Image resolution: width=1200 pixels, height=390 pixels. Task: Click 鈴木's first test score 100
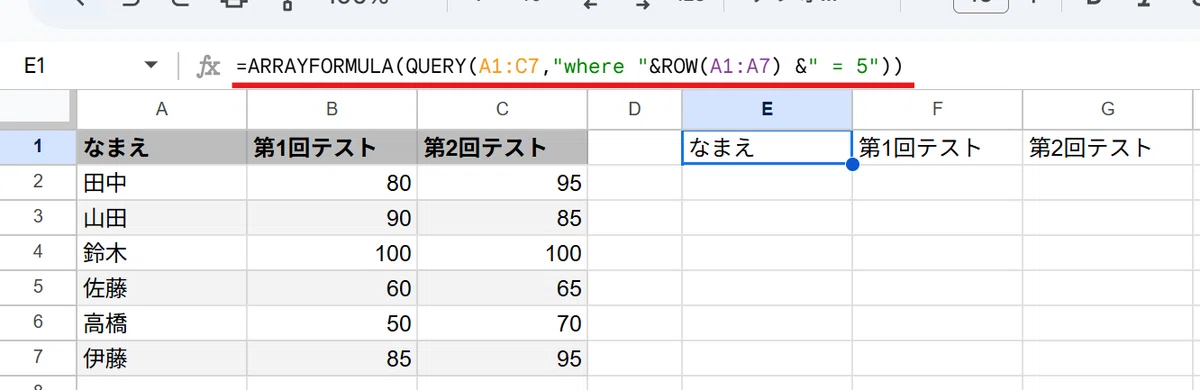tap(332, 252)
